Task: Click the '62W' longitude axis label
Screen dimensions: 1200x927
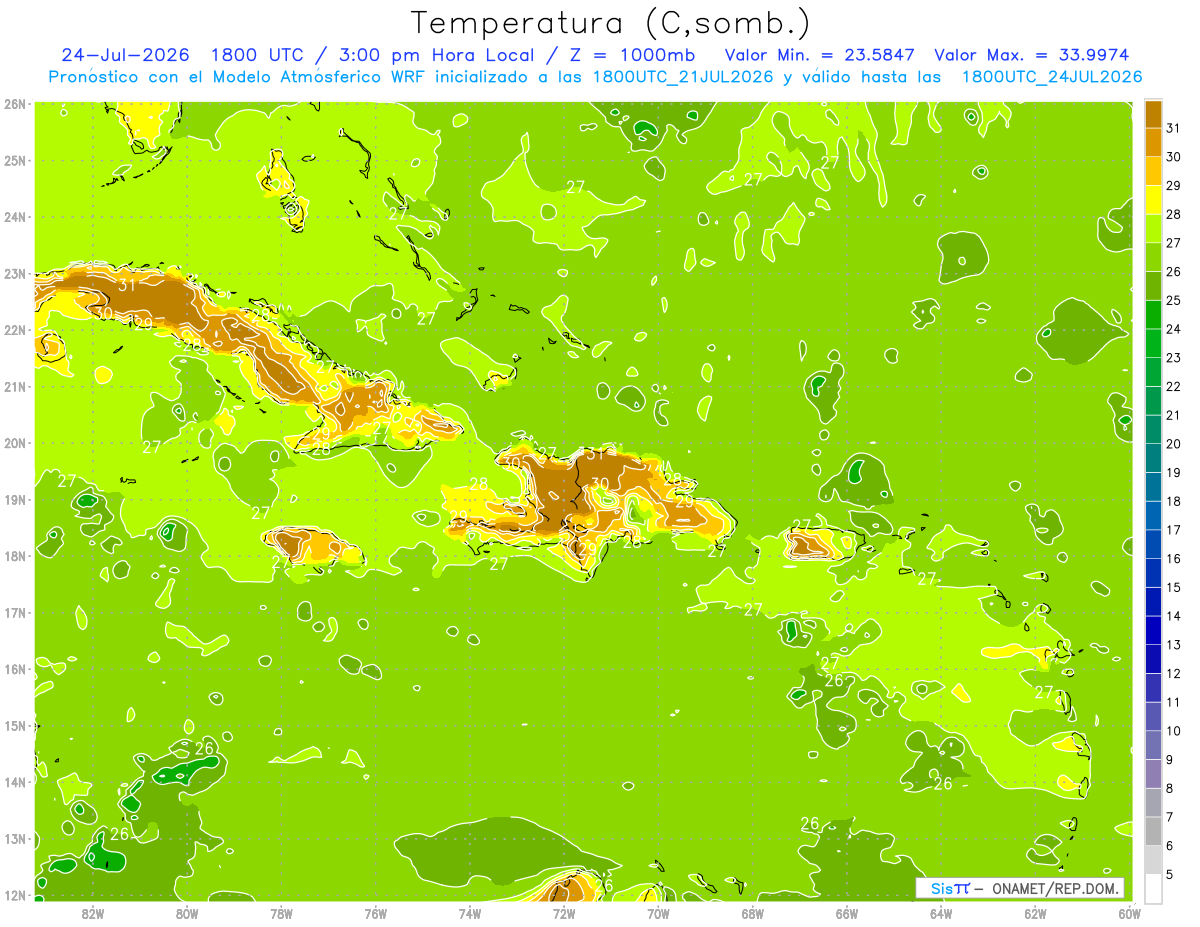Action: 1035,913
